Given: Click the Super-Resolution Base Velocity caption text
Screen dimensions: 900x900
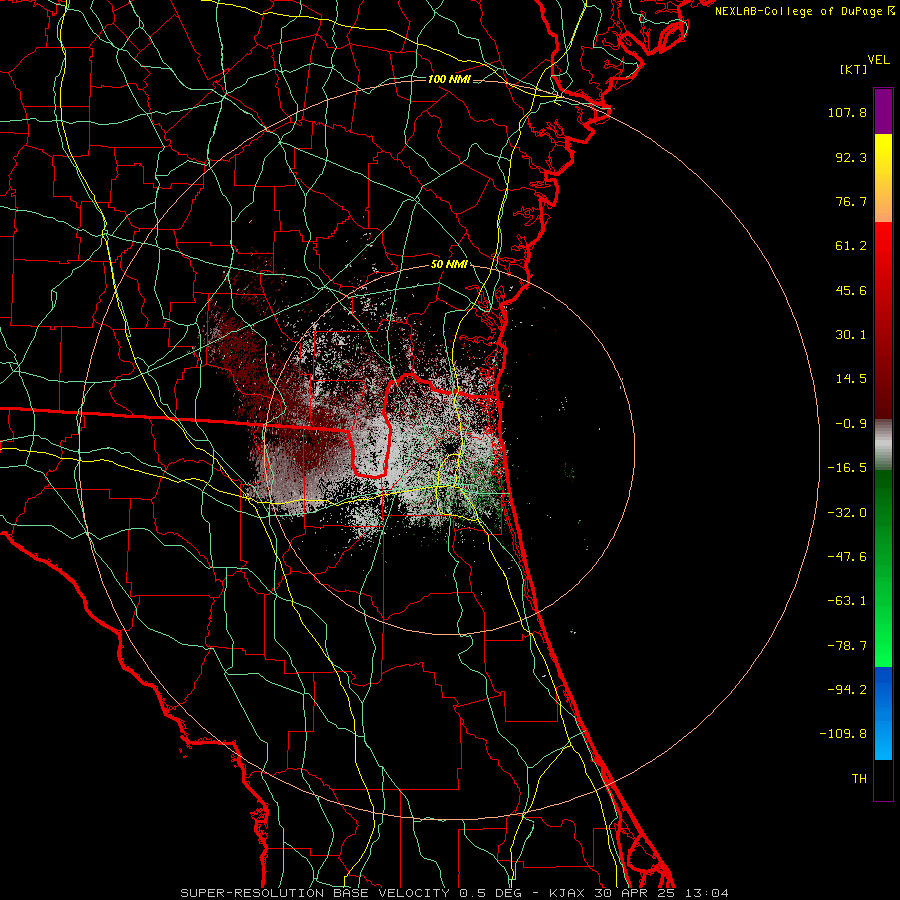Looking at the screenshot, I should point(455,893).
